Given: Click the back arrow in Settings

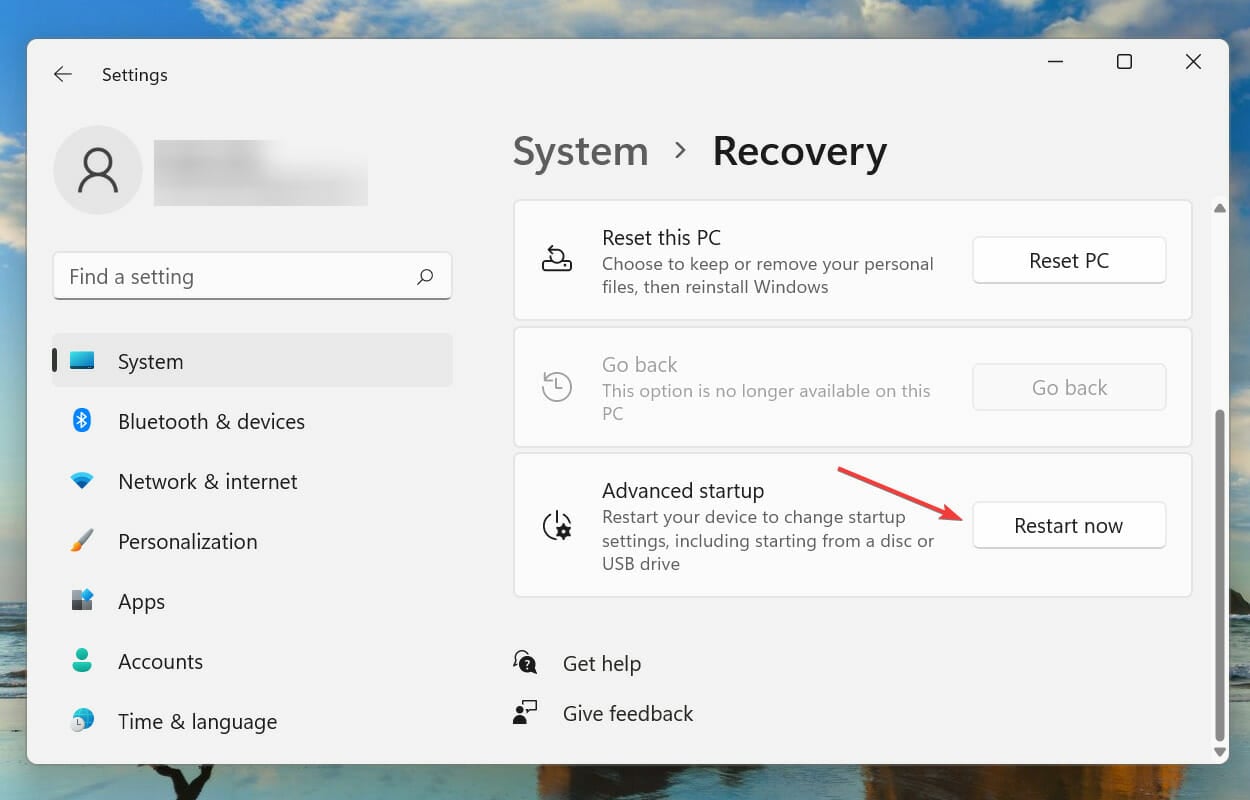Looking at the screenshot, I should click(63, 74).
